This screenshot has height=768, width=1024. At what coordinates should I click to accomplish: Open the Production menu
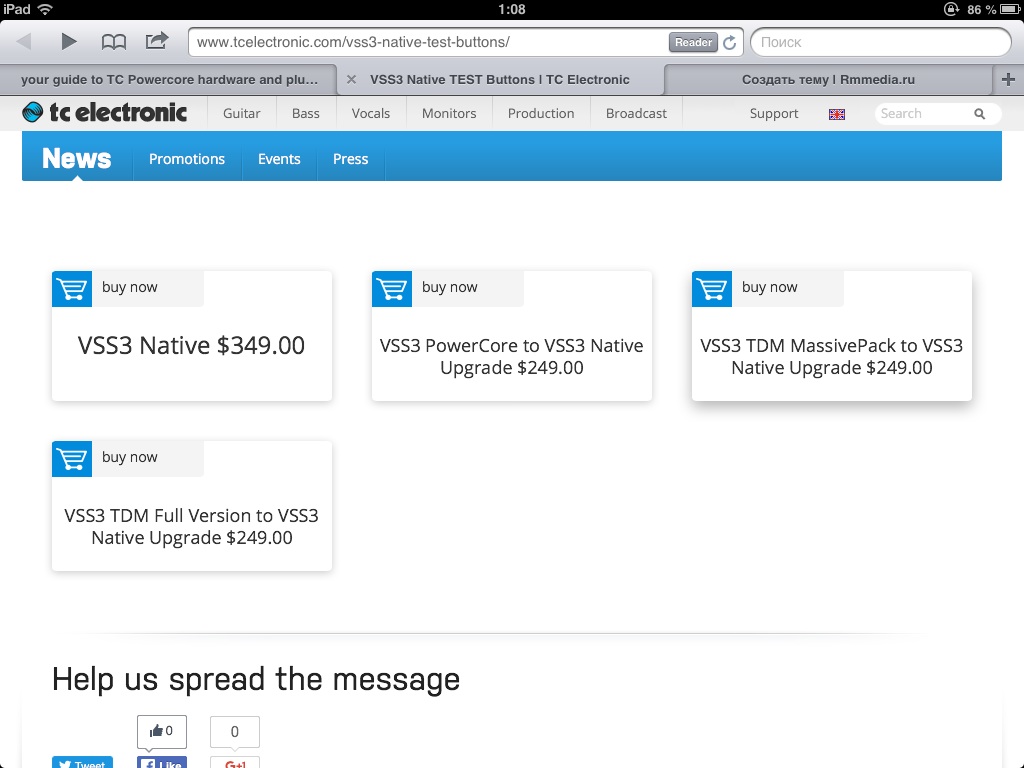[x=541, y=114]
